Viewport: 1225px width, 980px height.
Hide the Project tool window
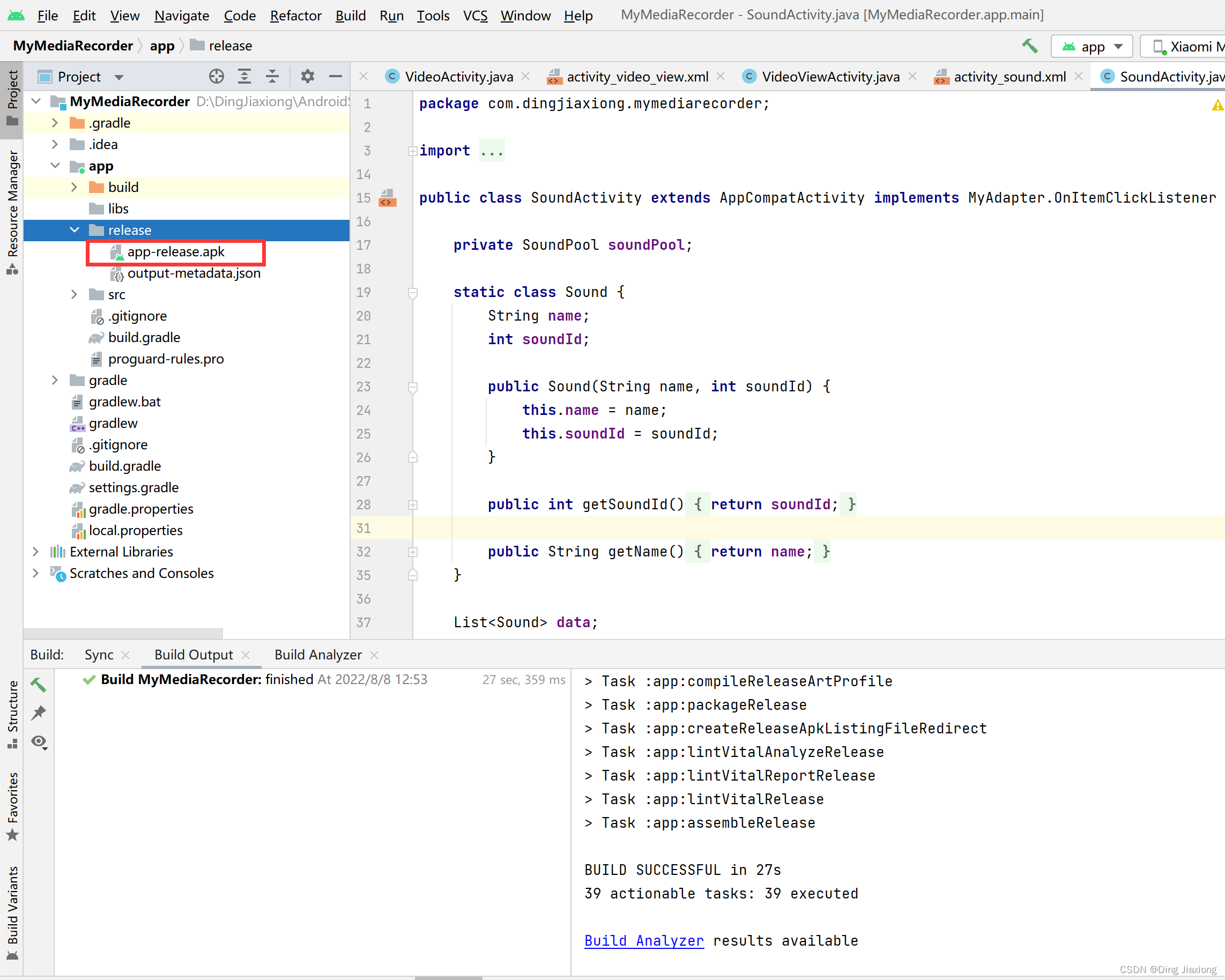(335, 76)
